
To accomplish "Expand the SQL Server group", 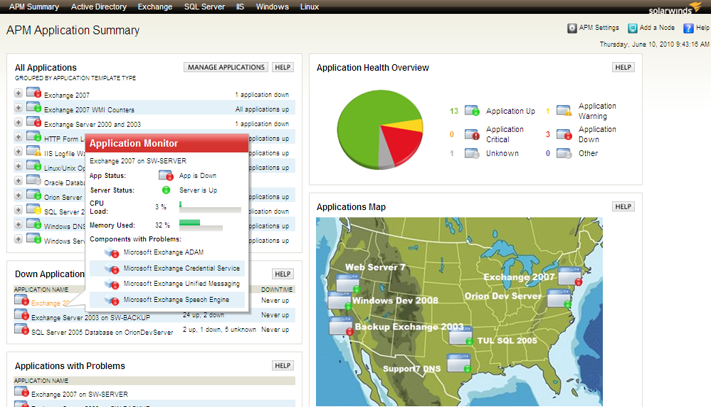I will click(18, 210).
